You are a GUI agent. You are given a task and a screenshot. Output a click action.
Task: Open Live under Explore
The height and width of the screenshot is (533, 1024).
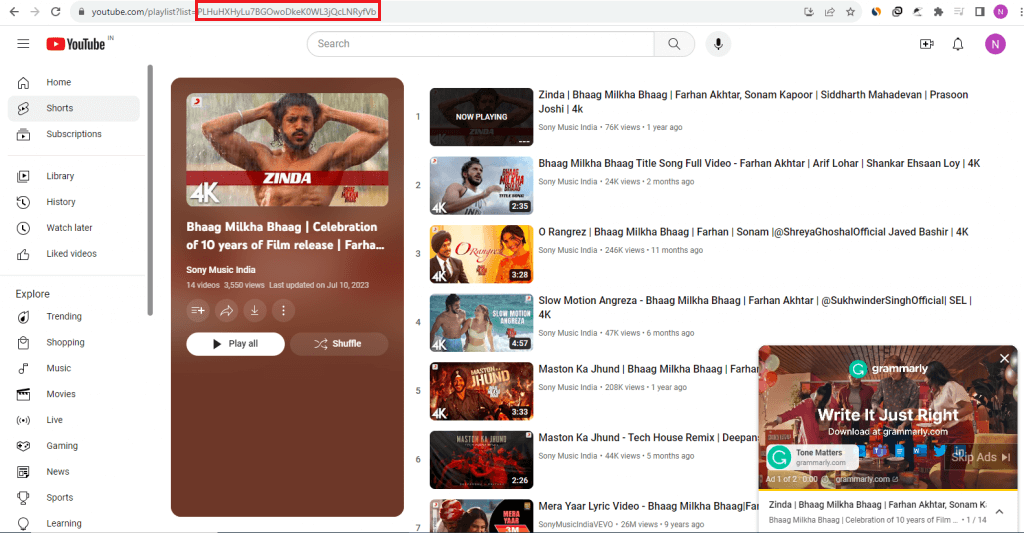point(74,420)
